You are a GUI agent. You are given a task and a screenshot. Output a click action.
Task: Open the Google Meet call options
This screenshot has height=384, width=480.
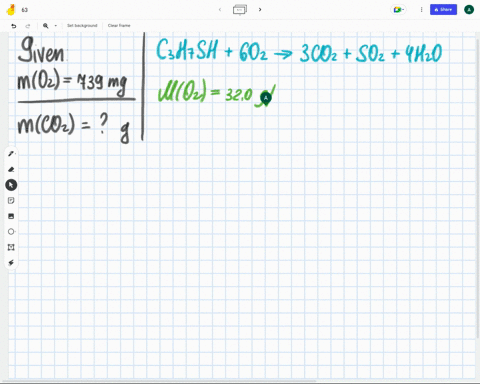[x=398, y=10]
